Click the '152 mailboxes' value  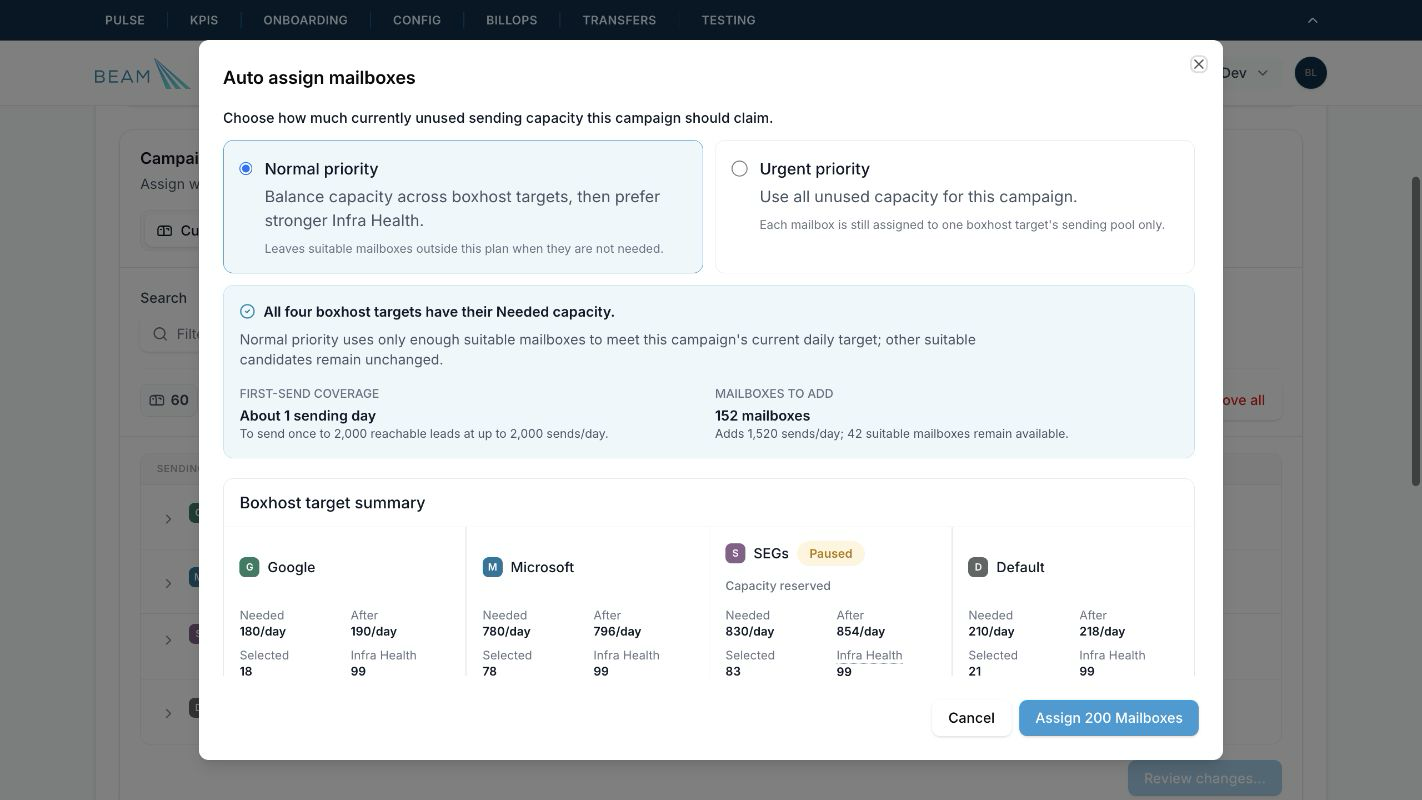[x=763, y=415]
